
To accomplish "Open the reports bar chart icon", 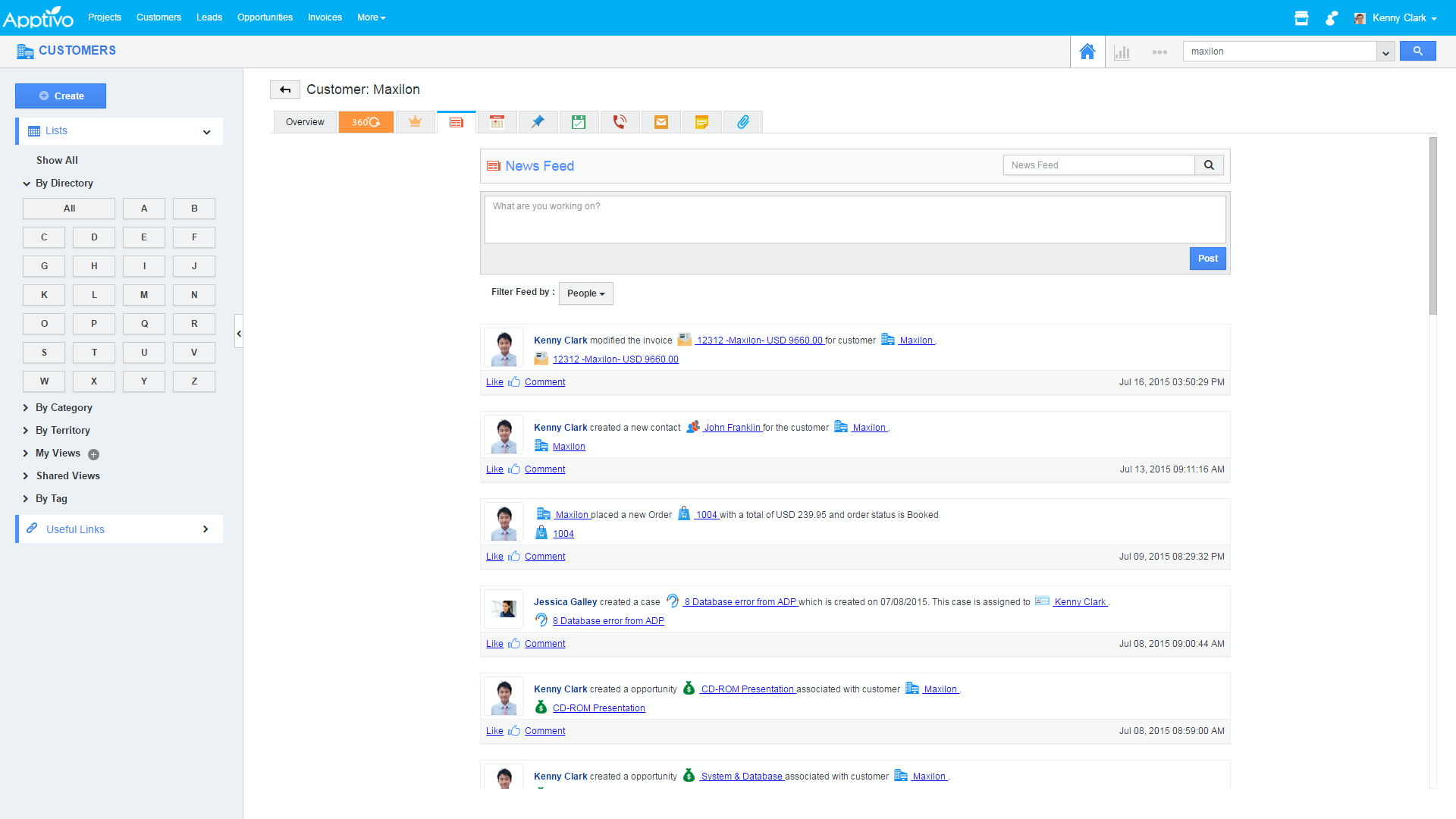I will click(1122, 52).
